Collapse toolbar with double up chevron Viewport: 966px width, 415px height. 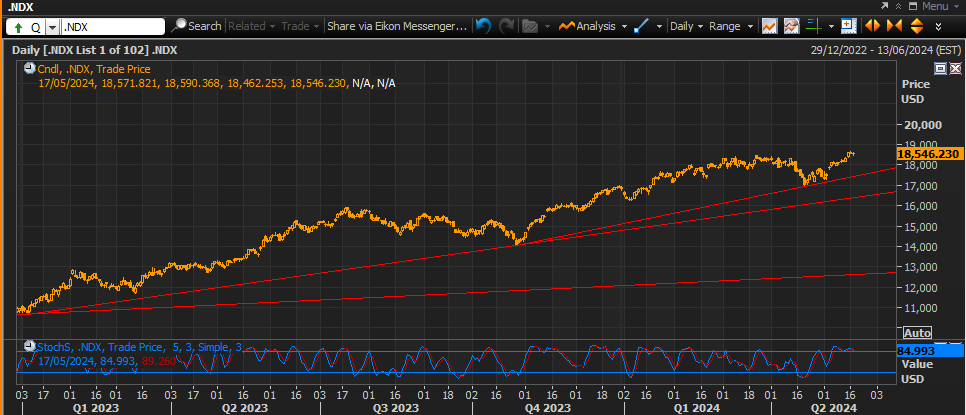coord(899,6)
